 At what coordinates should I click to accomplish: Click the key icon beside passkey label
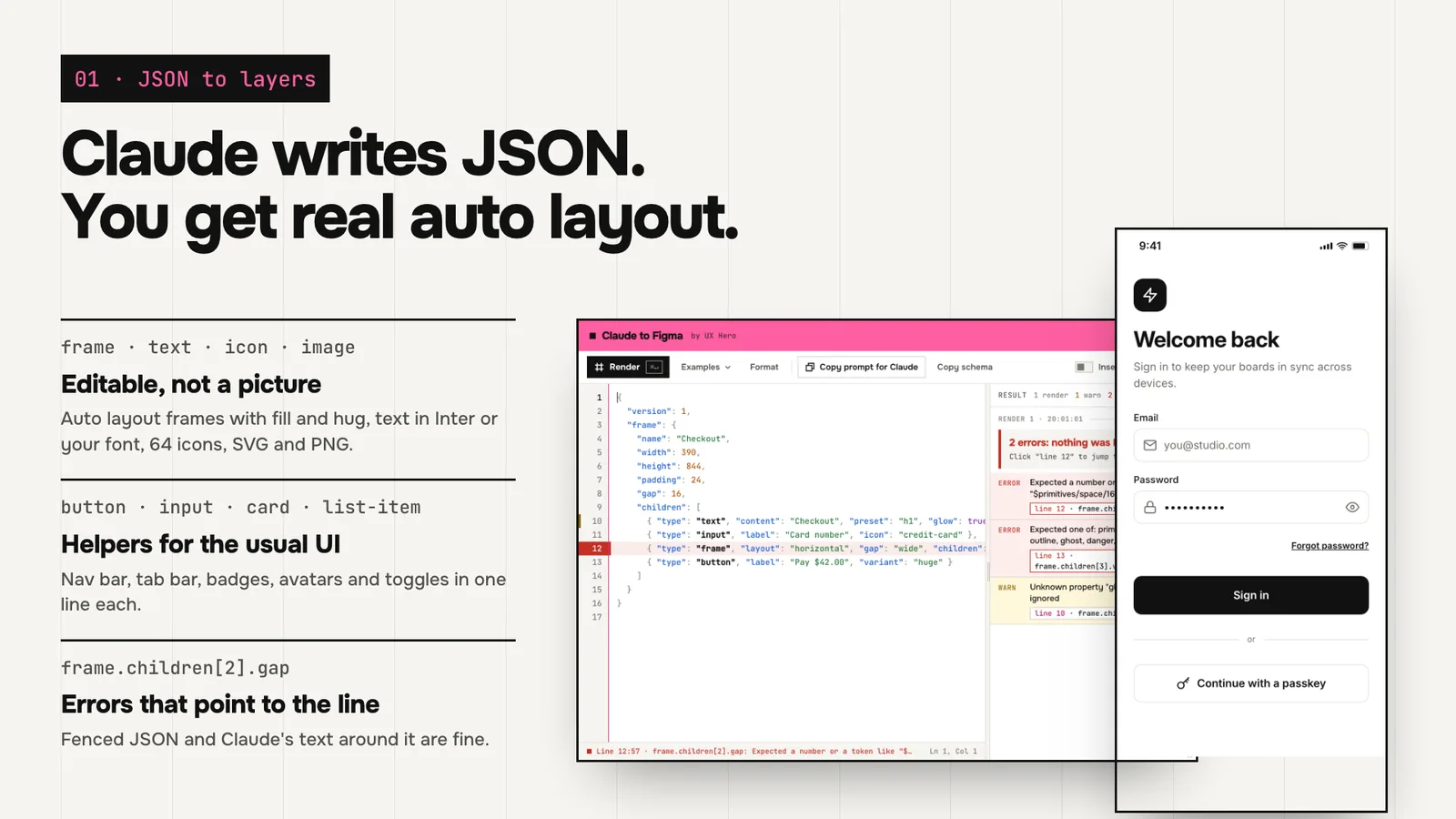pyautogui.click(x=1183, y=683)
